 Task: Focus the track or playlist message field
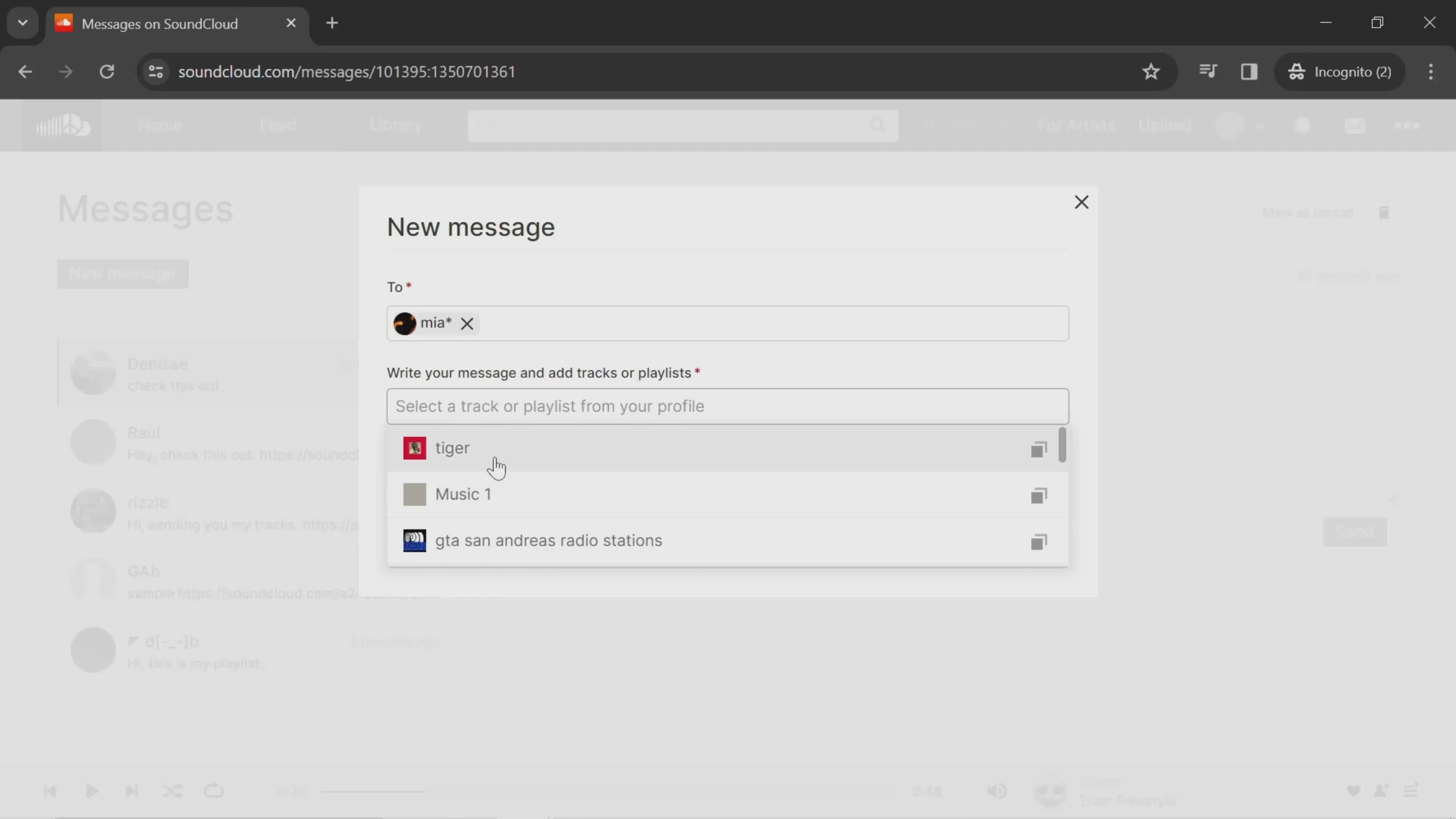click(x=728, y=406)
